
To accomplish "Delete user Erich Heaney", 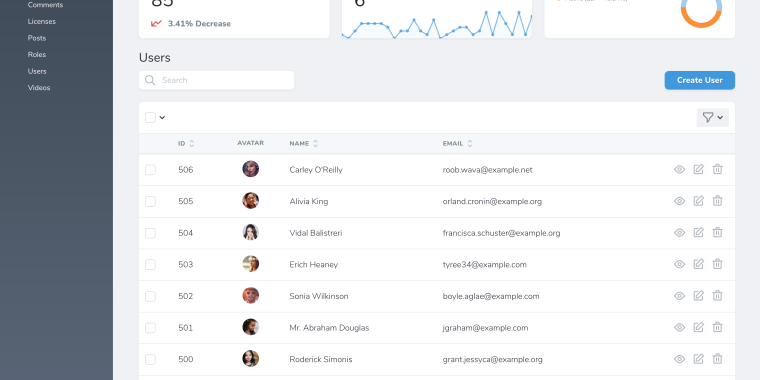I will (x=717, y=264).
